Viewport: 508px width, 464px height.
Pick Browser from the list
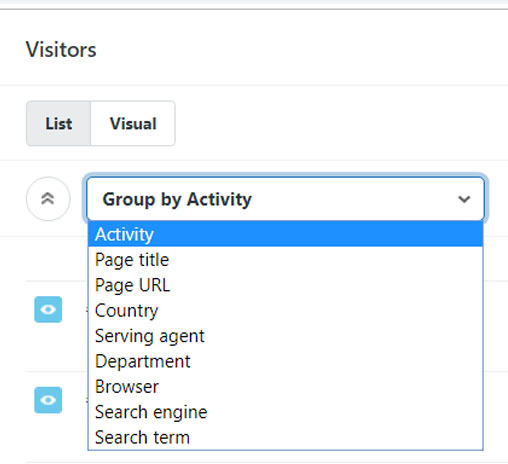285,386
